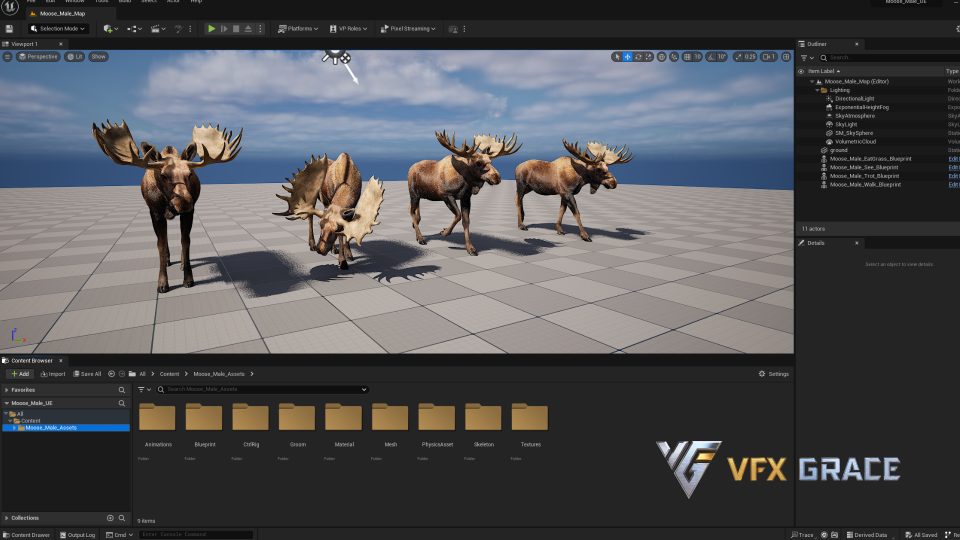
Task: Toggle surface snapping icon
Action: click(674, 57)
